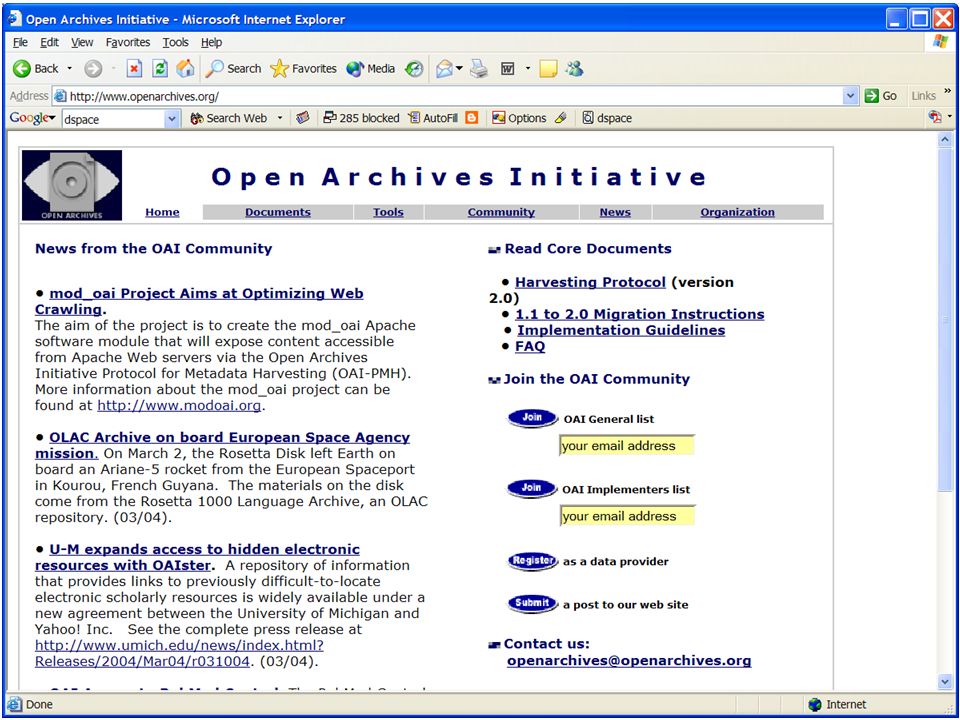Go to the Organization tab
The height and width of the screenshot is (720, 960).
738,212
